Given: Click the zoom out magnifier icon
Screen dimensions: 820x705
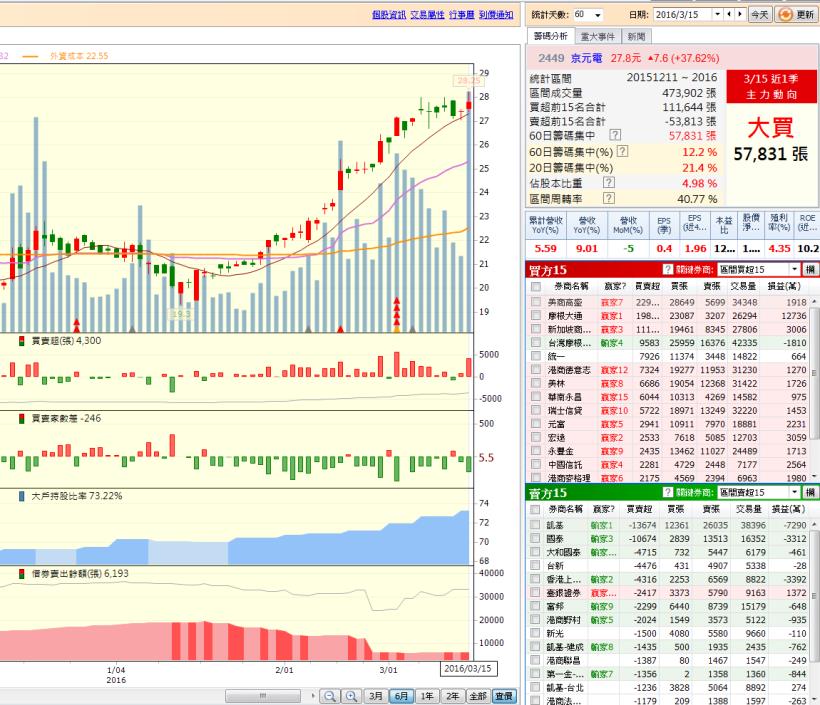Looking at the screenshot, I should [330, 695].
